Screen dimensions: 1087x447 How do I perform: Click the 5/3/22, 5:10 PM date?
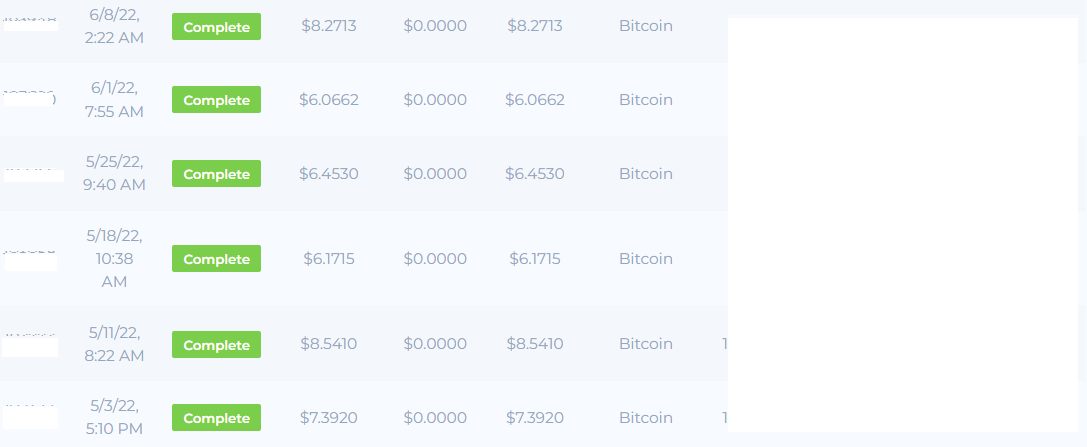[114, 417]
